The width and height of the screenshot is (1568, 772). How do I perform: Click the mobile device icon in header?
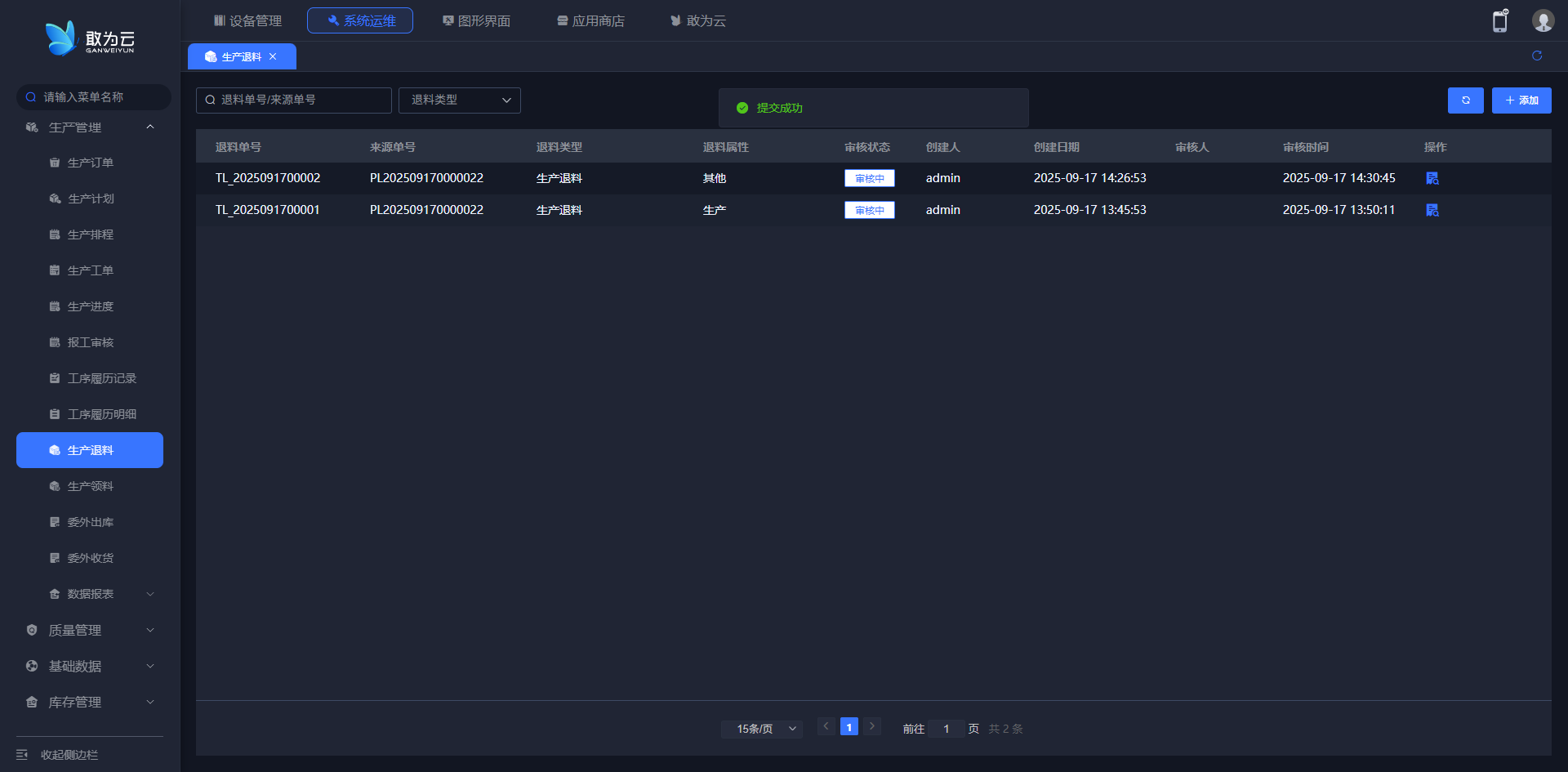(x=1499, y=21)
